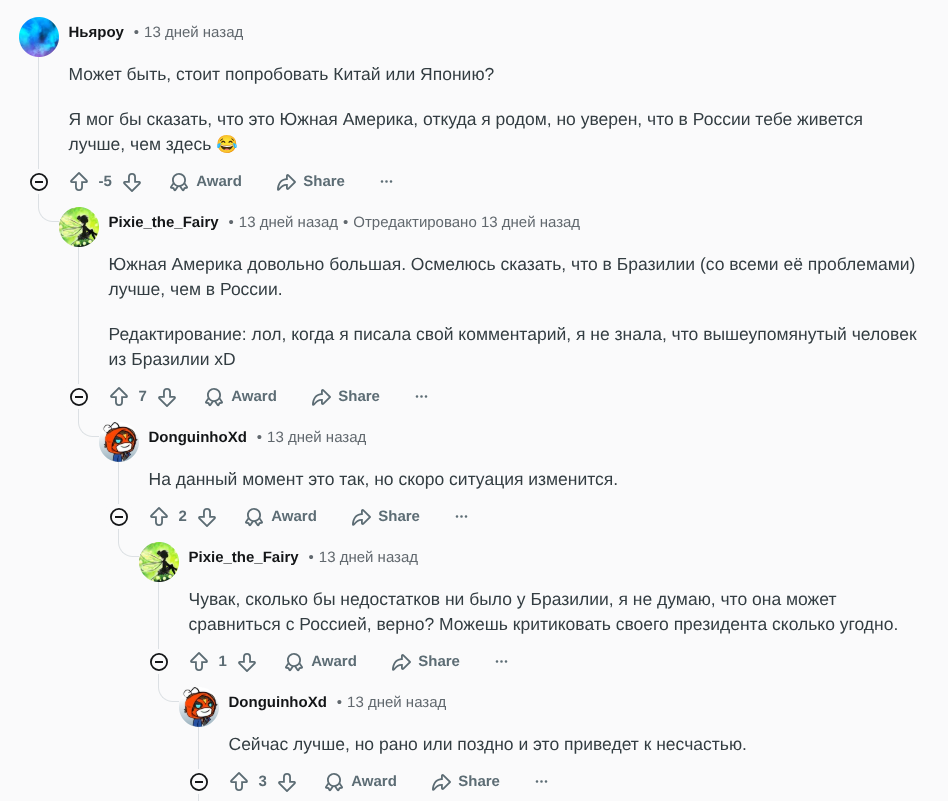The width and height of the screenshot is (948, 801).
Task: Open more options on comment scored 7
Action: pyautogui.click(x=421, y=396)
